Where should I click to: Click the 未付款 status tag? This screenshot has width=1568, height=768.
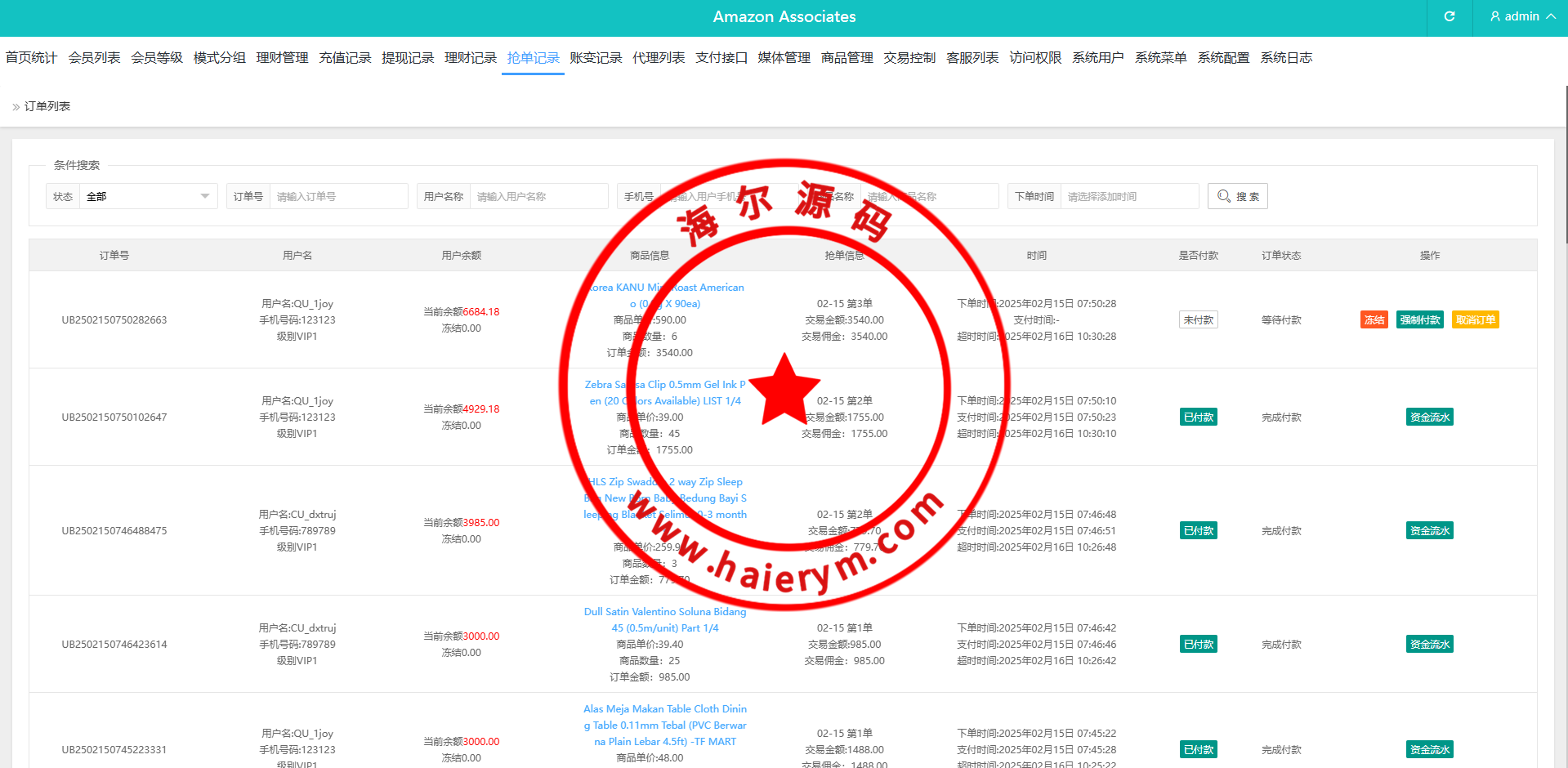tap(1198, 320)
